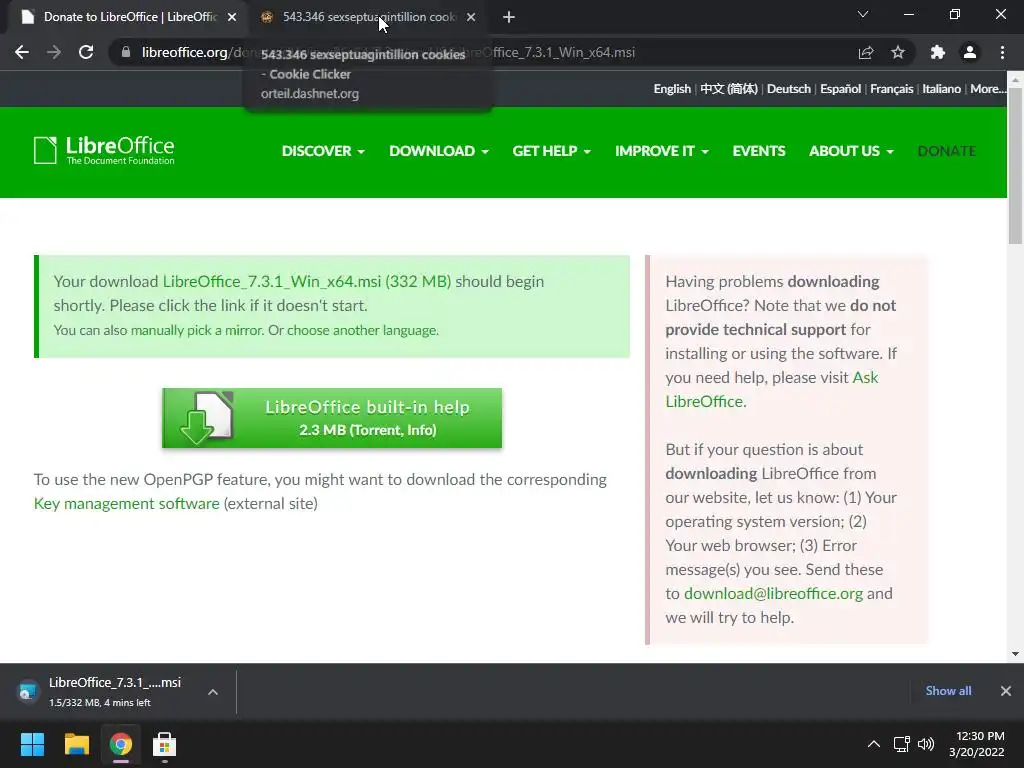Viewport: 1024px width, 768px height.
Task: Download LibreOffice built-in help button
Action: pos(332,418)
